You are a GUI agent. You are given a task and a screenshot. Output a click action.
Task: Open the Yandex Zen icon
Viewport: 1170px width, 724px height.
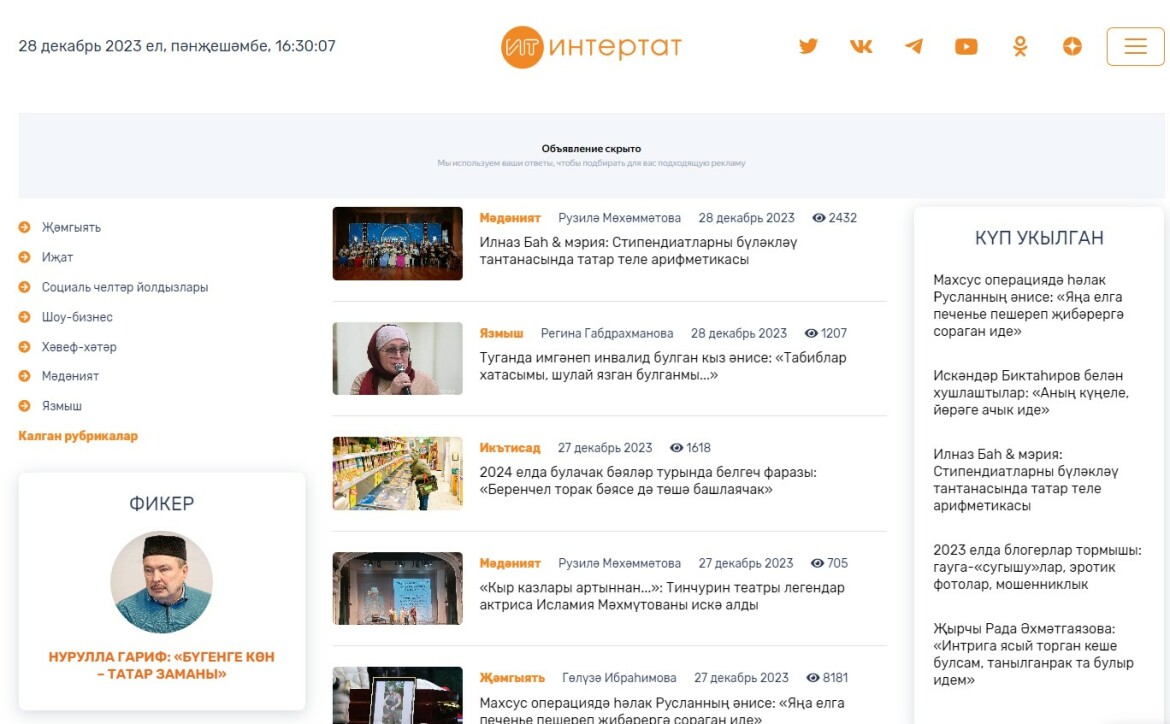click(1072, 46)
